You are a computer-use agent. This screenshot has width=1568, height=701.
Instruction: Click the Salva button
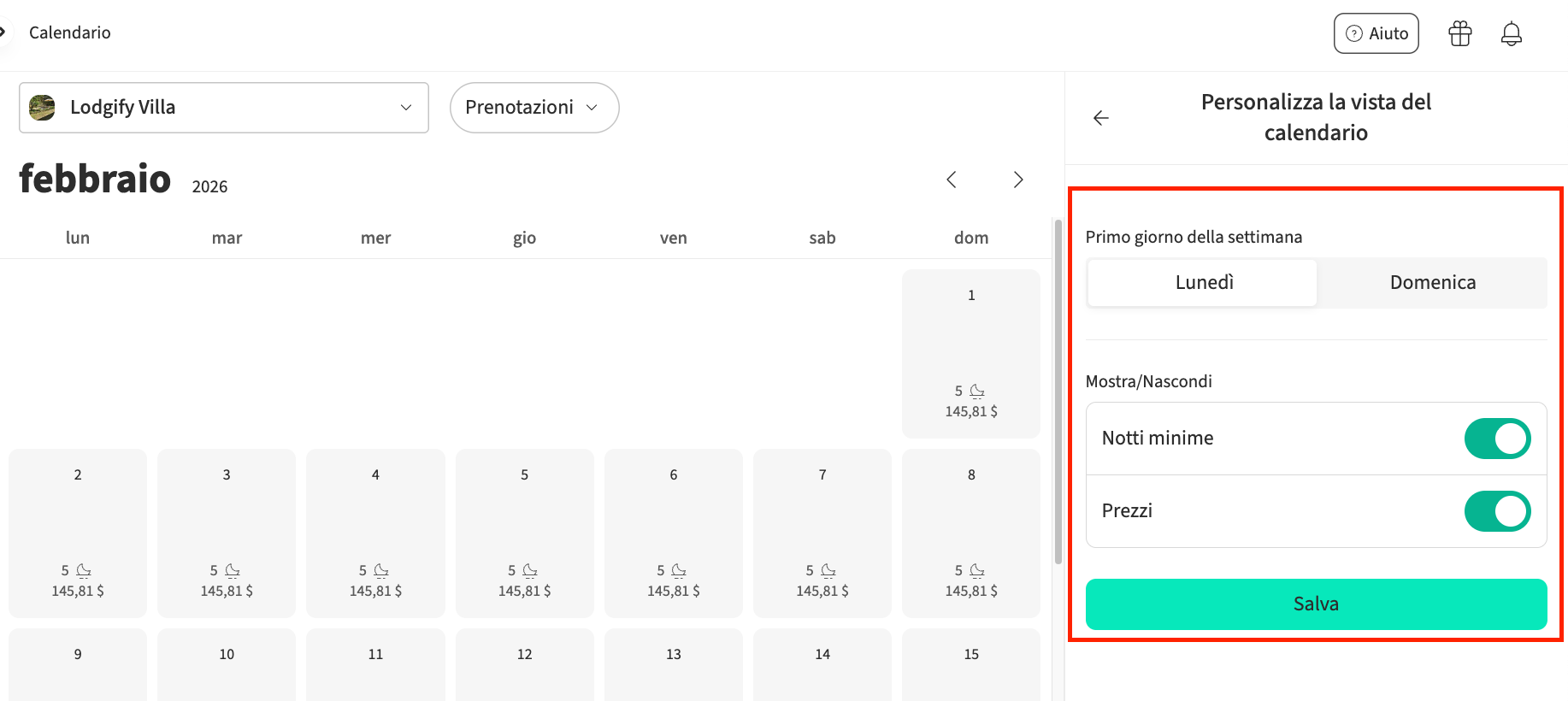pos(1316,604)
